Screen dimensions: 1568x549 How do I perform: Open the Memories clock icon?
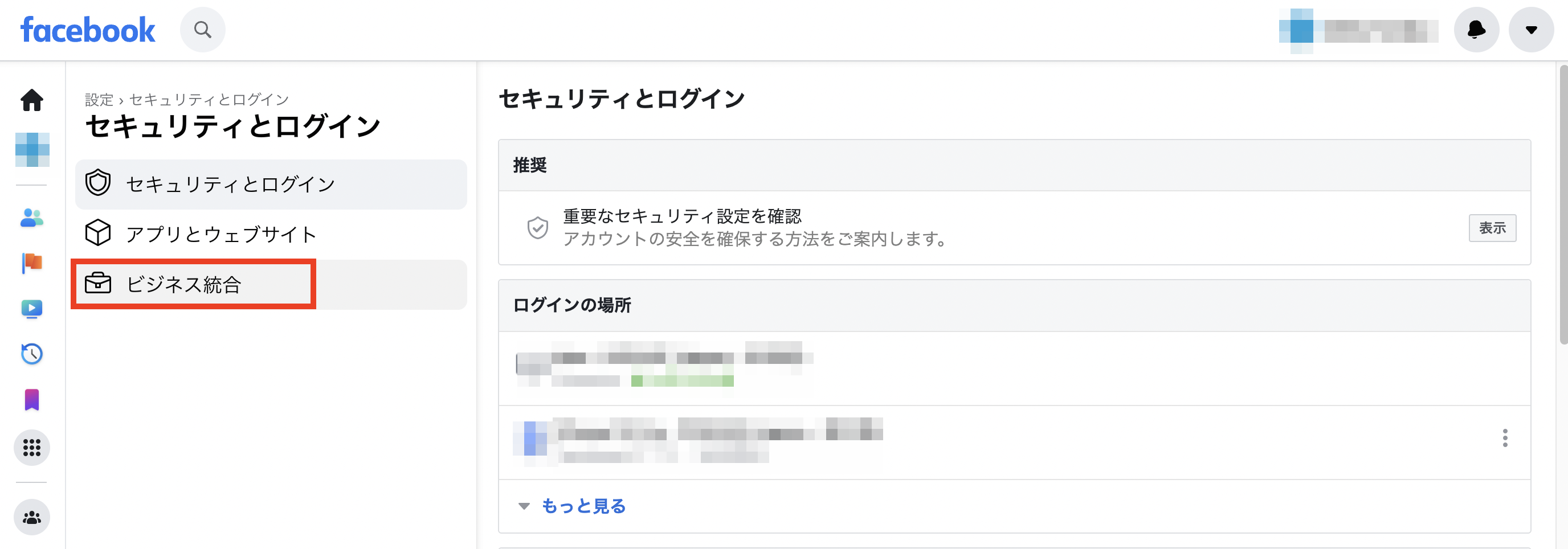(31, 354)
